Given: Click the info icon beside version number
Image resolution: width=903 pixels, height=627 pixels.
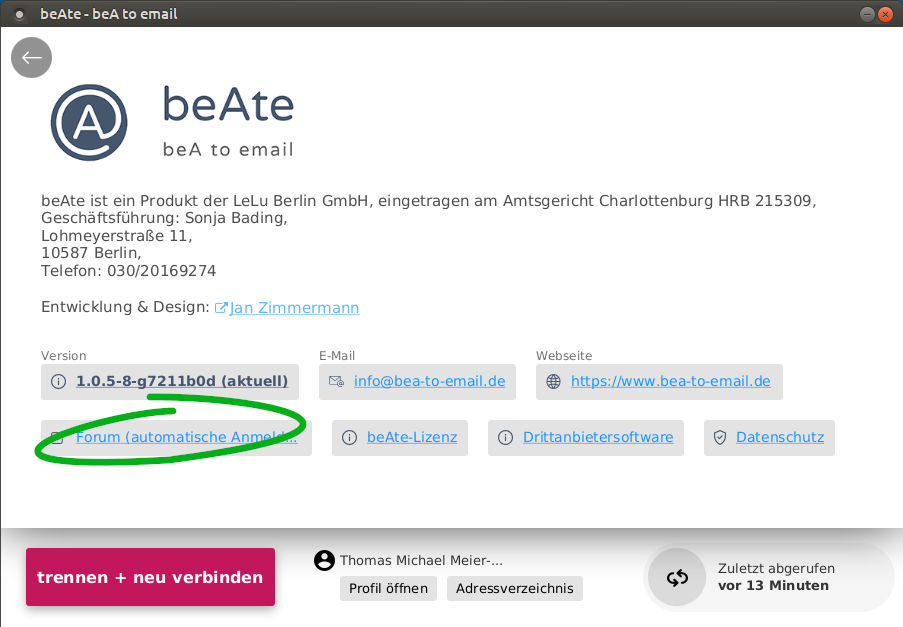Looking at the screenshot, I should point(58,381).
